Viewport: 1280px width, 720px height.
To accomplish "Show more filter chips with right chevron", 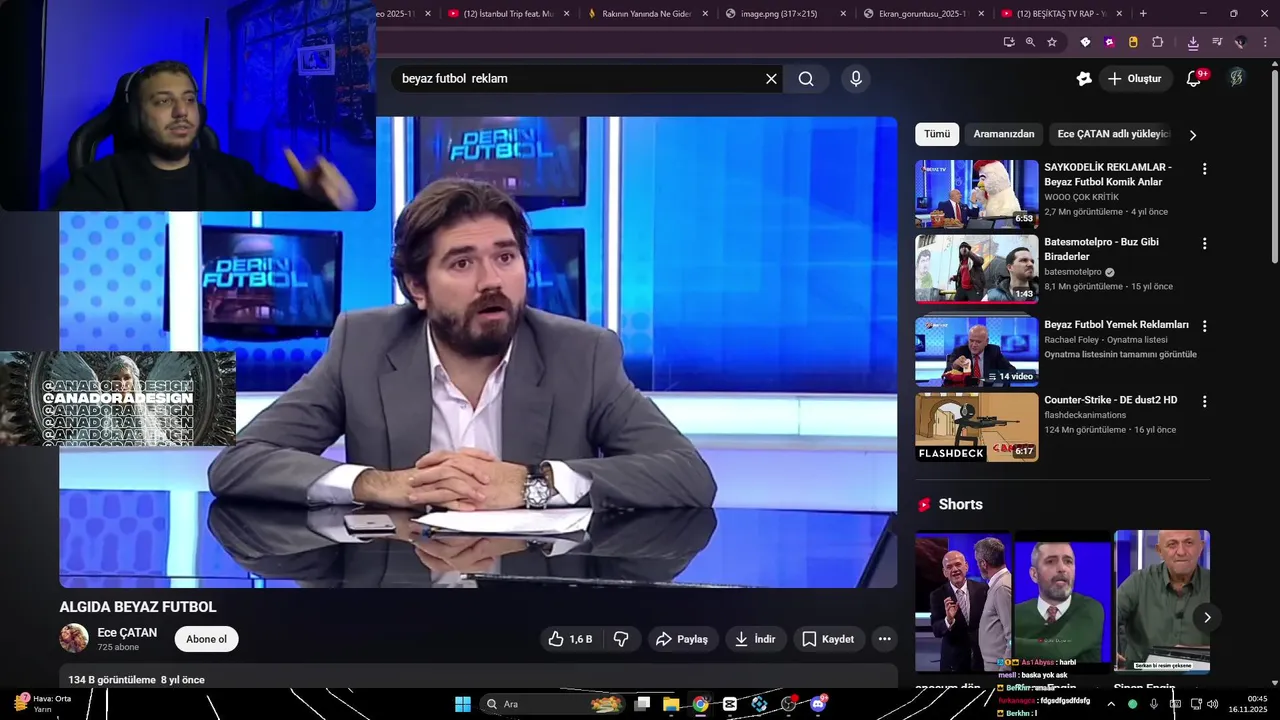I will click(x=1192, y=135).
